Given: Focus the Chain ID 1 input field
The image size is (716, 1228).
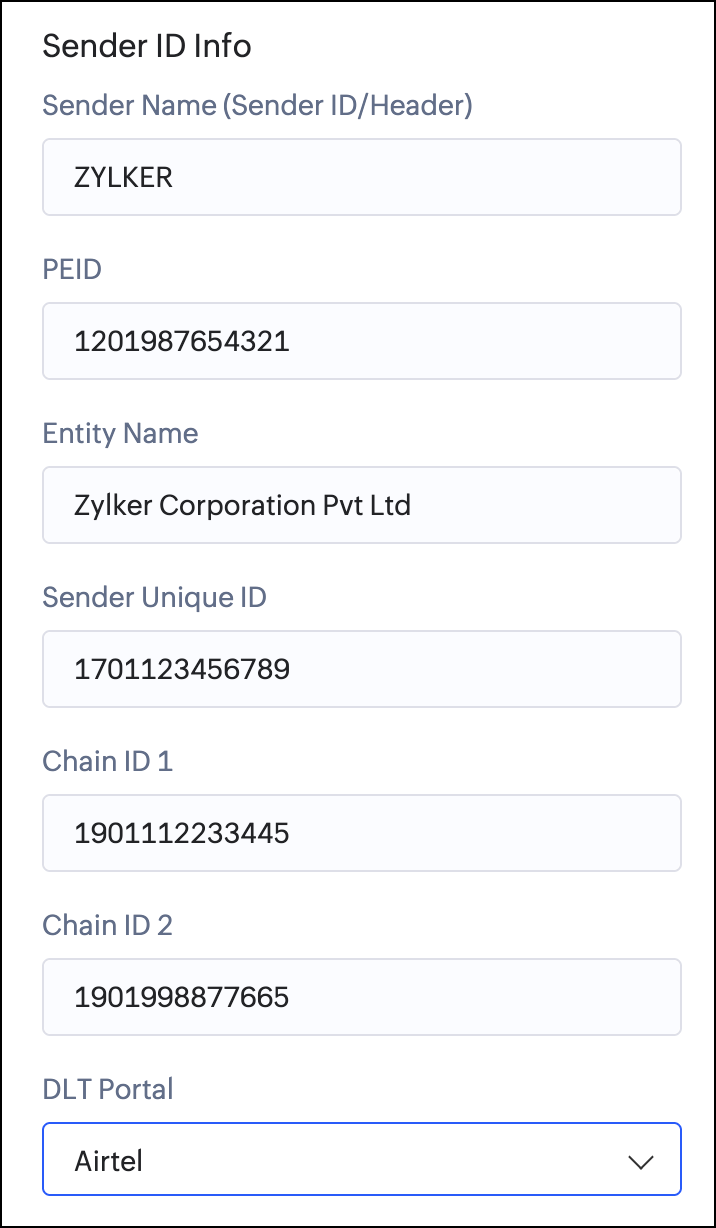Looking at the screenshot, I should click(x=362, y=833).
